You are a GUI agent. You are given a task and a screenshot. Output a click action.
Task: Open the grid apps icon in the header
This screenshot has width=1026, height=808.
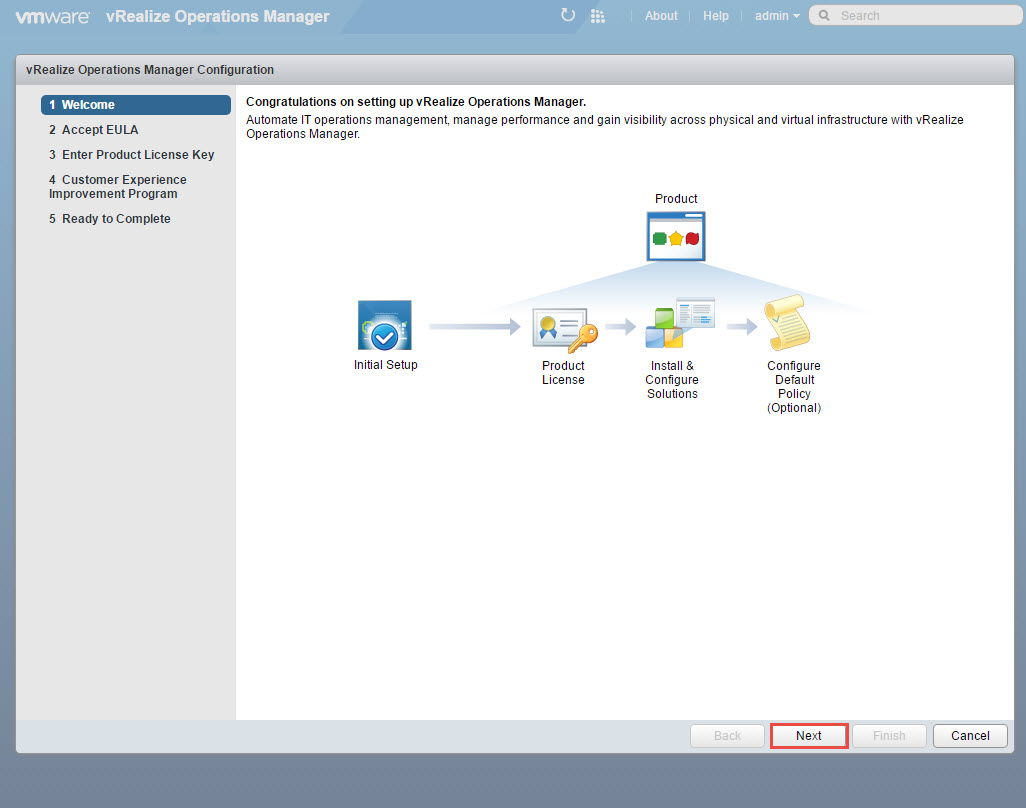tap(598, 16)
